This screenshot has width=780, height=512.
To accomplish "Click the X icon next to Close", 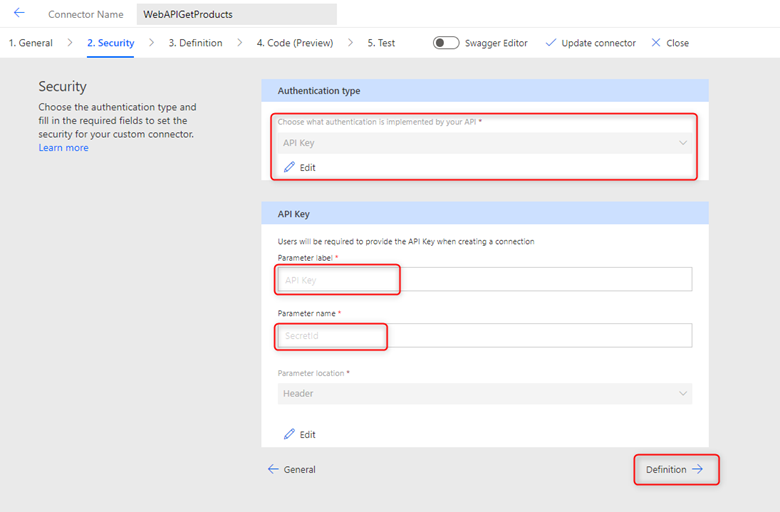I will 656,43.
